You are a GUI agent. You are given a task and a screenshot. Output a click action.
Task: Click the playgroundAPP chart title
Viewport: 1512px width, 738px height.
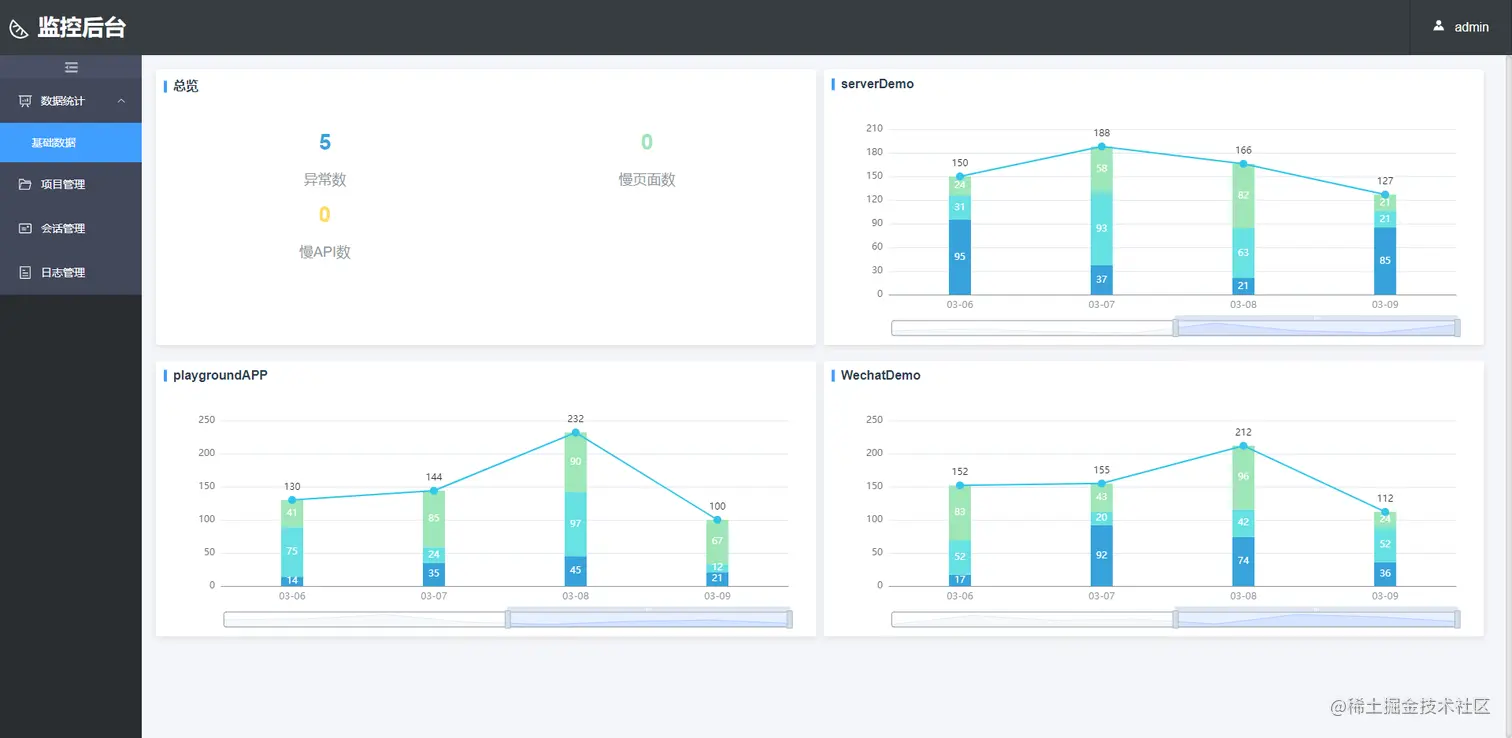coord(220,375)
